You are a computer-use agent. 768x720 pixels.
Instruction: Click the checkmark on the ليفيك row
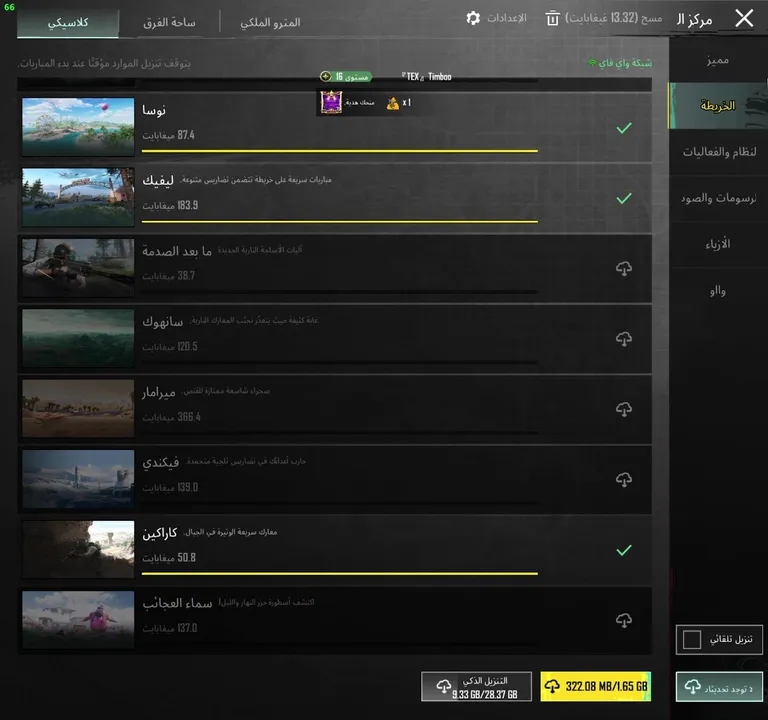624,198
